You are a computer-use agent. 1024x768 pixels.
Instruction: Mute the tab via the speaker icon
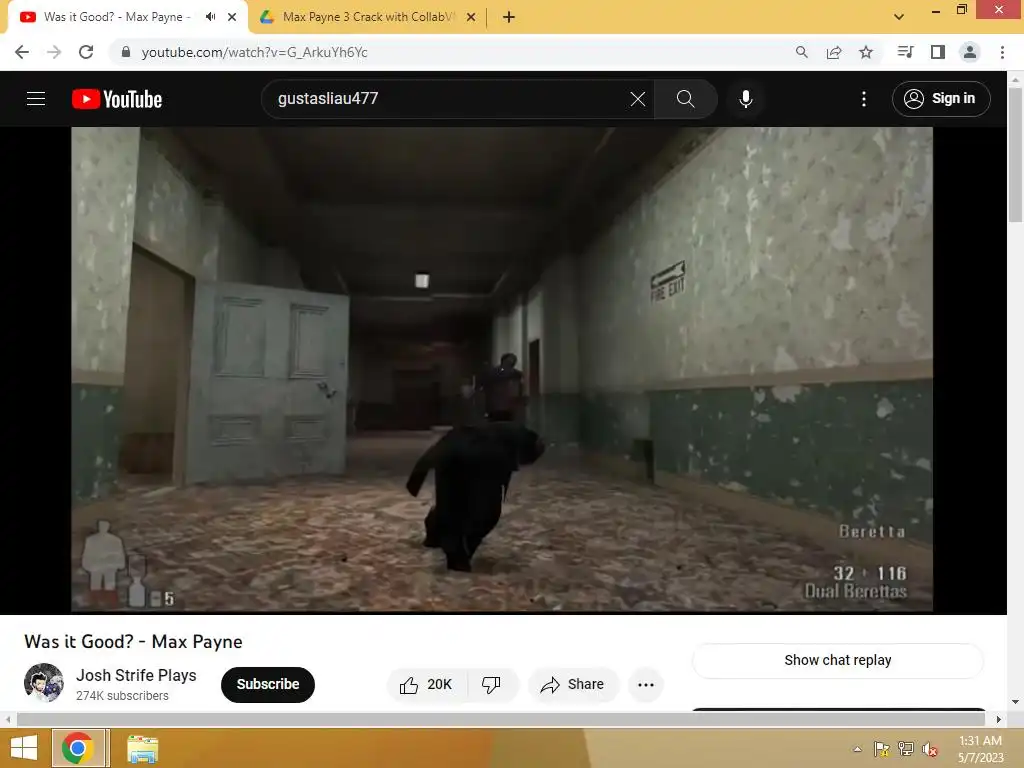click(x=210, y=17)
